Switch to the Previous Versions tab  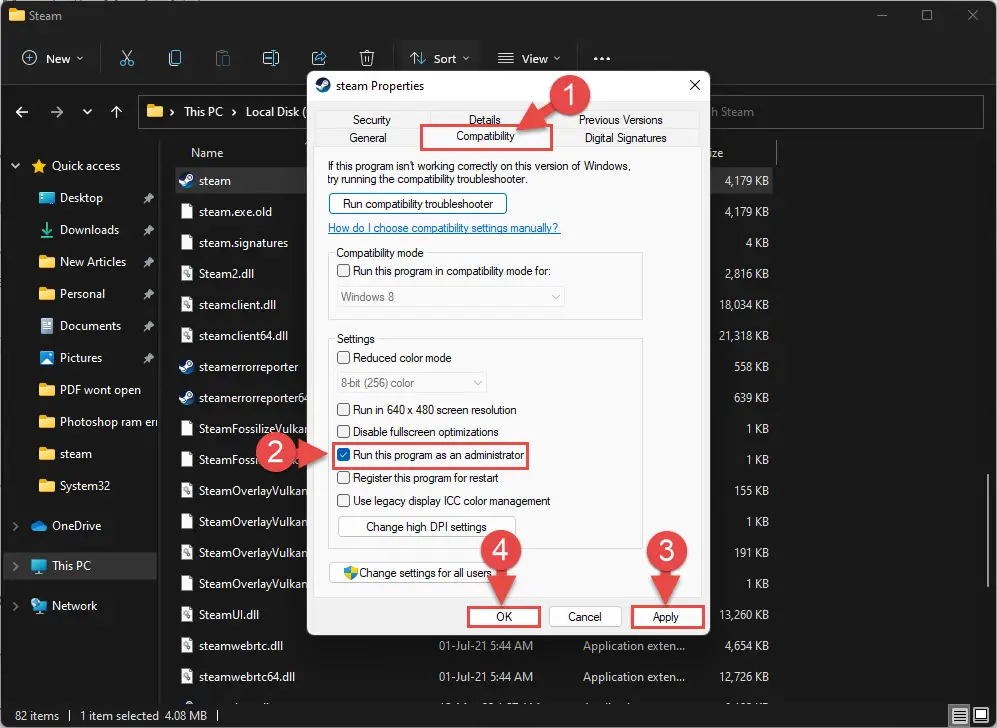[621, 120]
